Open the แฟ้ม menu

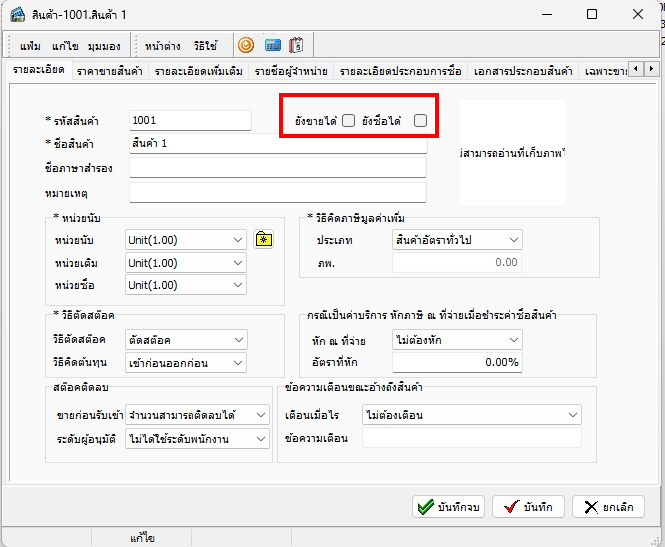pos(30,46)
